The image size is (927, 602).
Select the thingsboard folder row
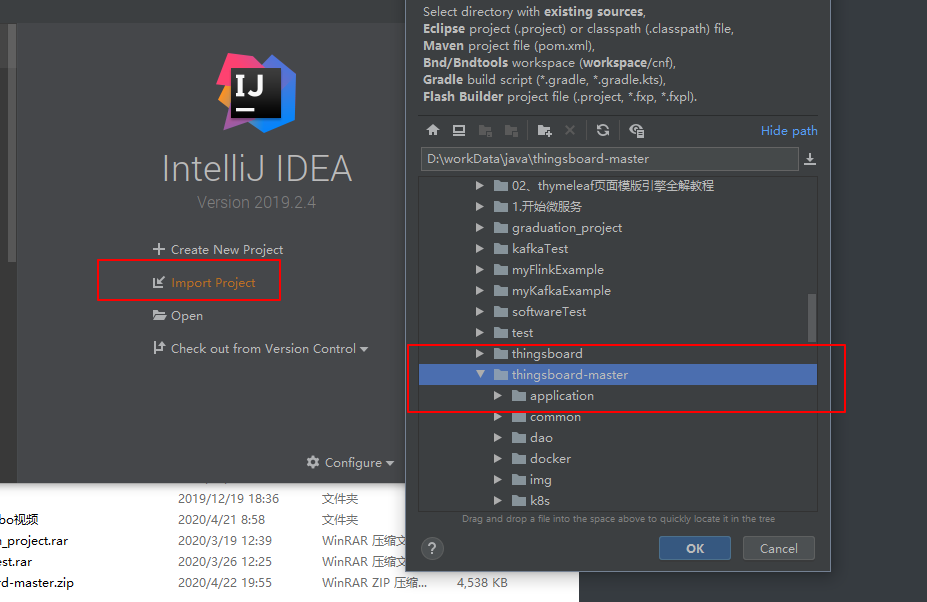point(618,354)
